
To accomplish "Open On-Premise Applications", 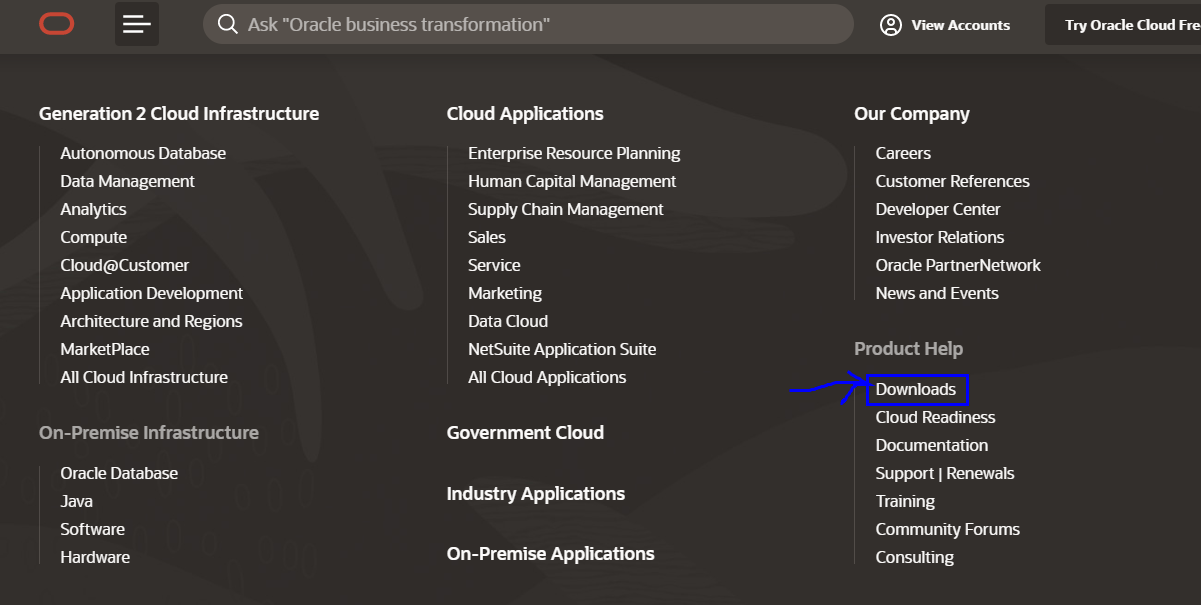I will 551,554.
